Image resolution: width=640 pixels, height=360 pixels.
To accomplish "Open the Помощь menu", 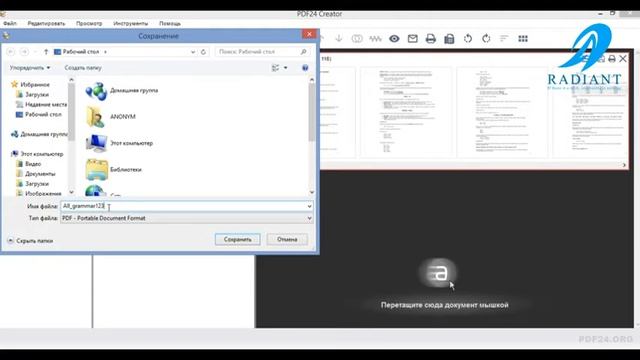I will (170, 24).
